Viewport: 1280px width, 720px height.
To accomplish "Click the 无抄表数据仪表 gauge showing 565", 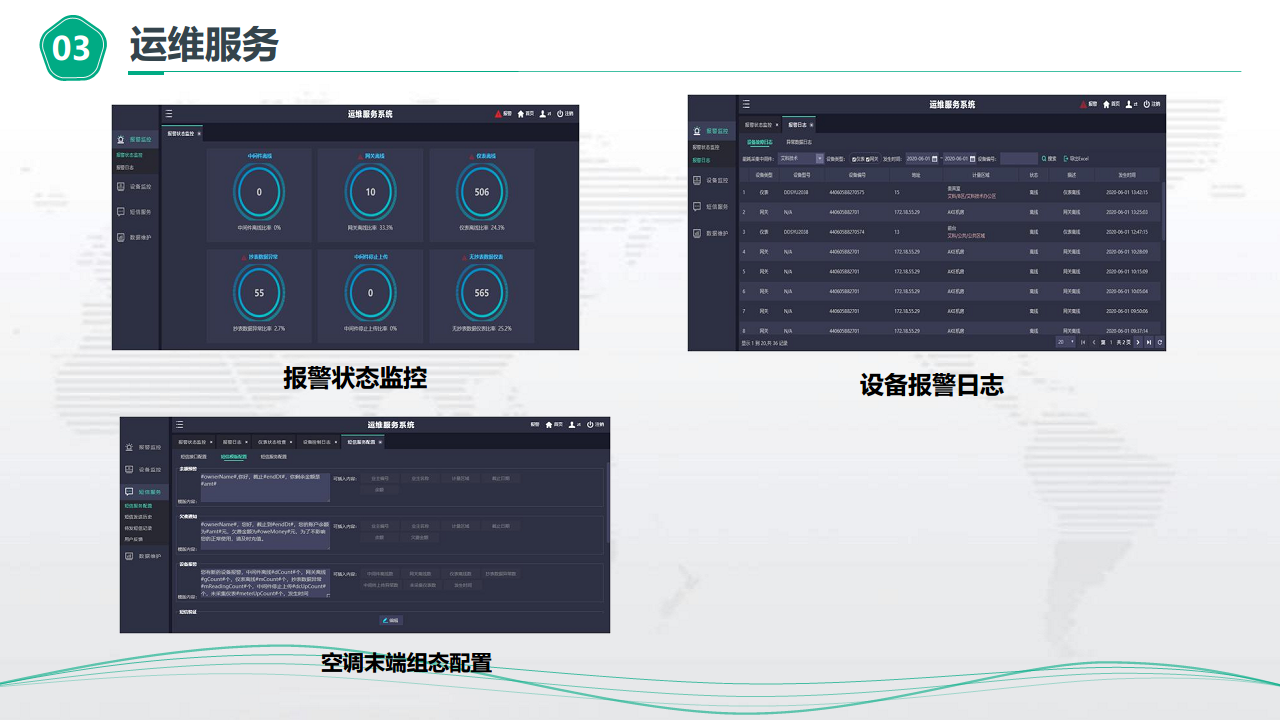I will (482, 293).
